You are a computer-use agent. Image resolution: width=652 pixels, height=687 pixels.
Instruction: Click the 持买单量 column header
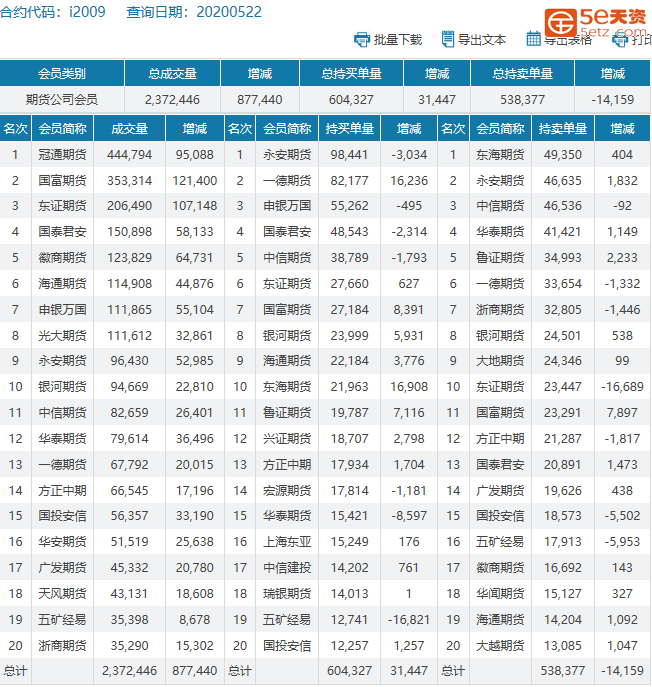coord(350,129)
